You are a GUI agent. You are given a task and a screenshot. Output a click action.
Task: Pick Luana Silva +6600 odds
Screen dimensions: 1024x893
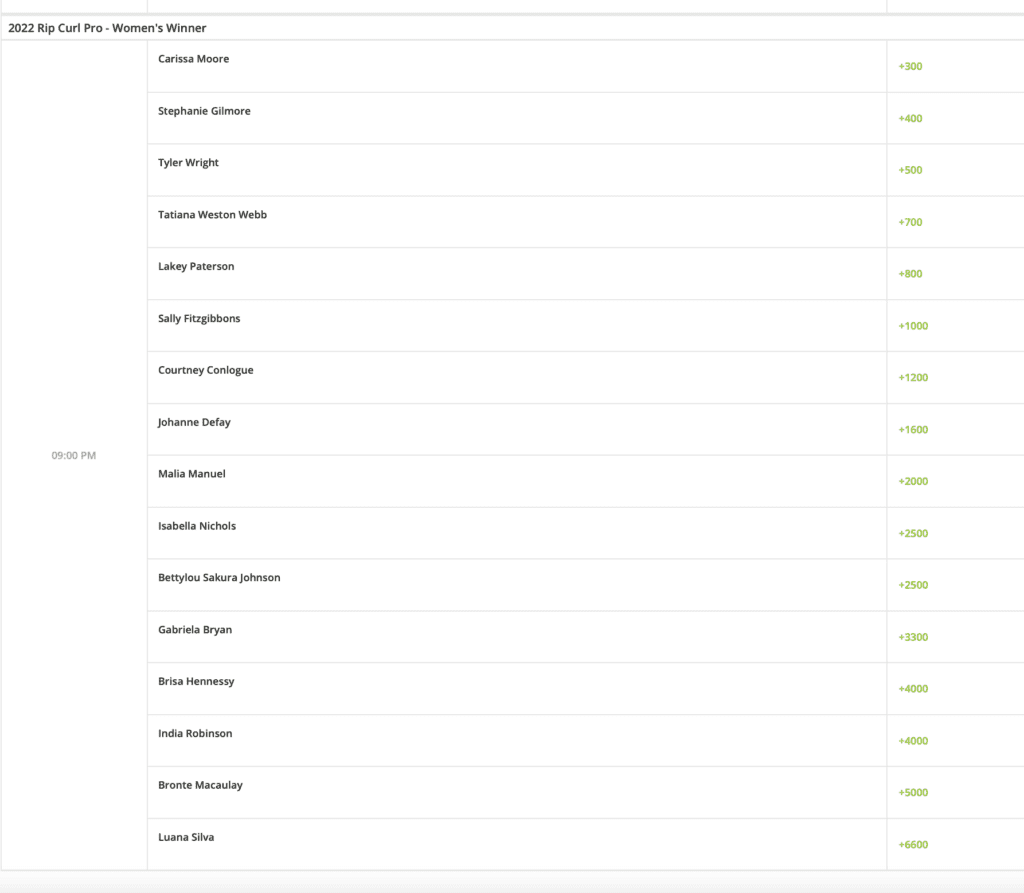(x=913, y=845)
